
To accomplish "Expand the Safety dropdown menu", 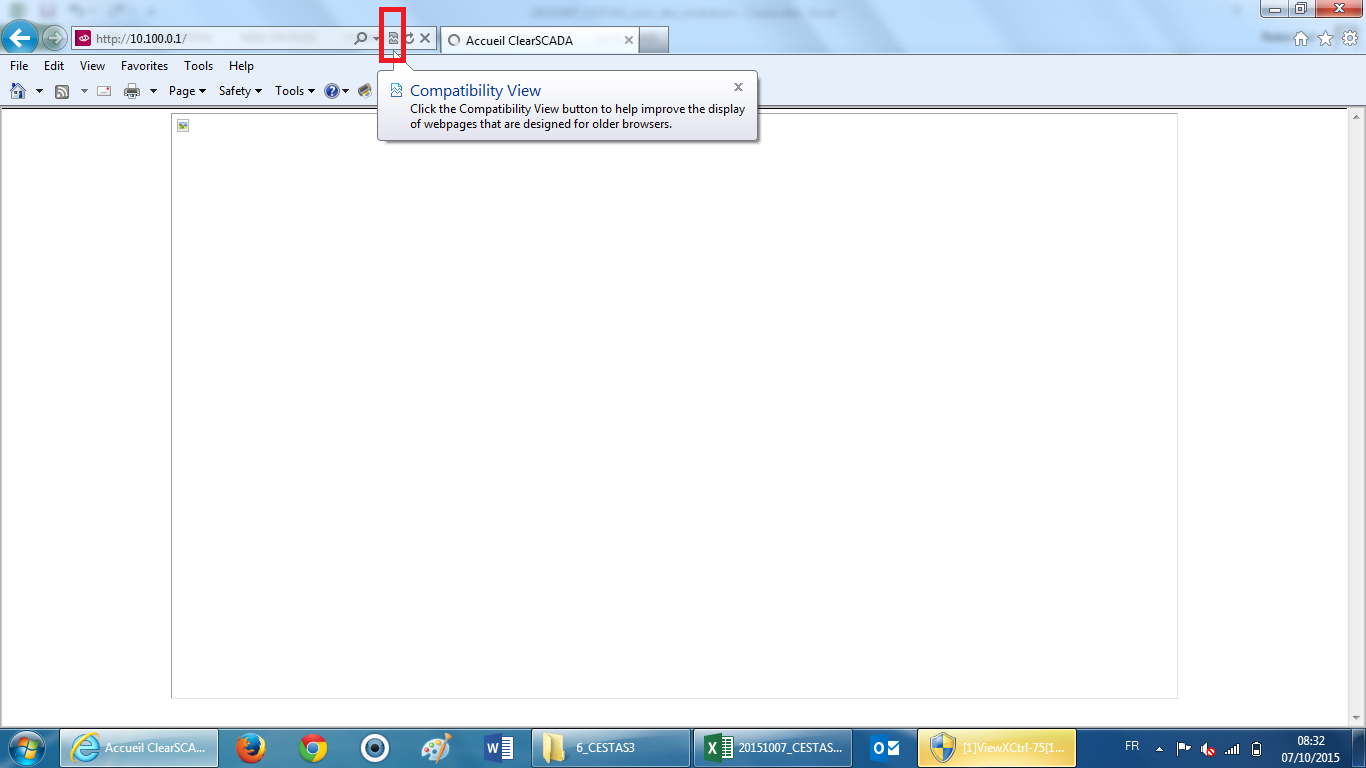I will click(240, 91).
